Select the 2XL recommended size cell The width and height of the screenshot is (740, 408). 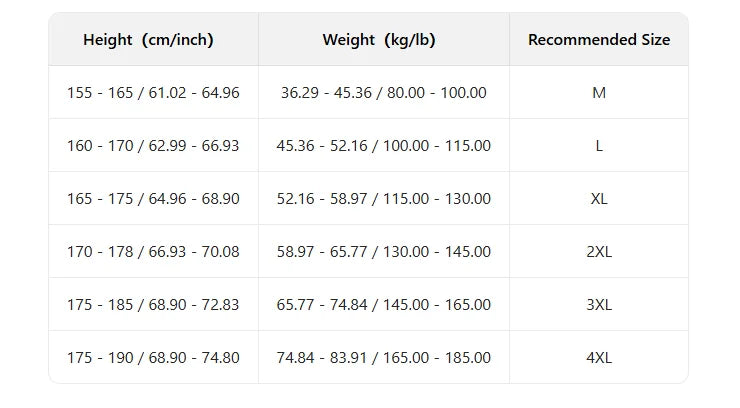pyautogui.click(x=599, y=252)
